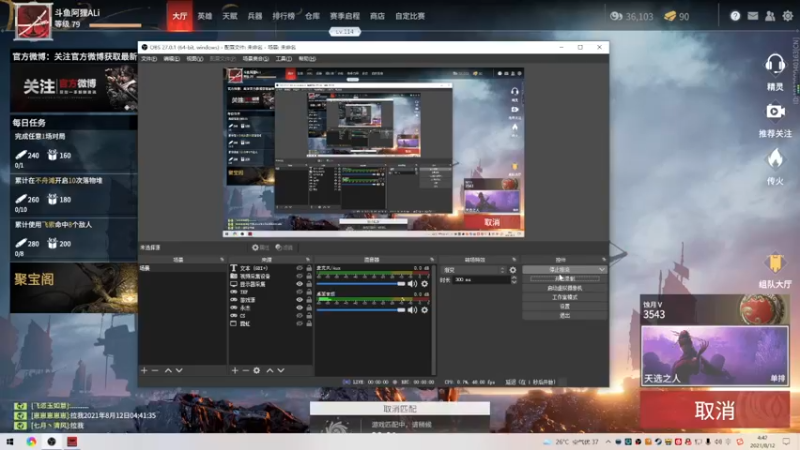Expand the 停止推流 button dropdown arrow
This screenshot has width=800, height=450.
coord(602,269)
